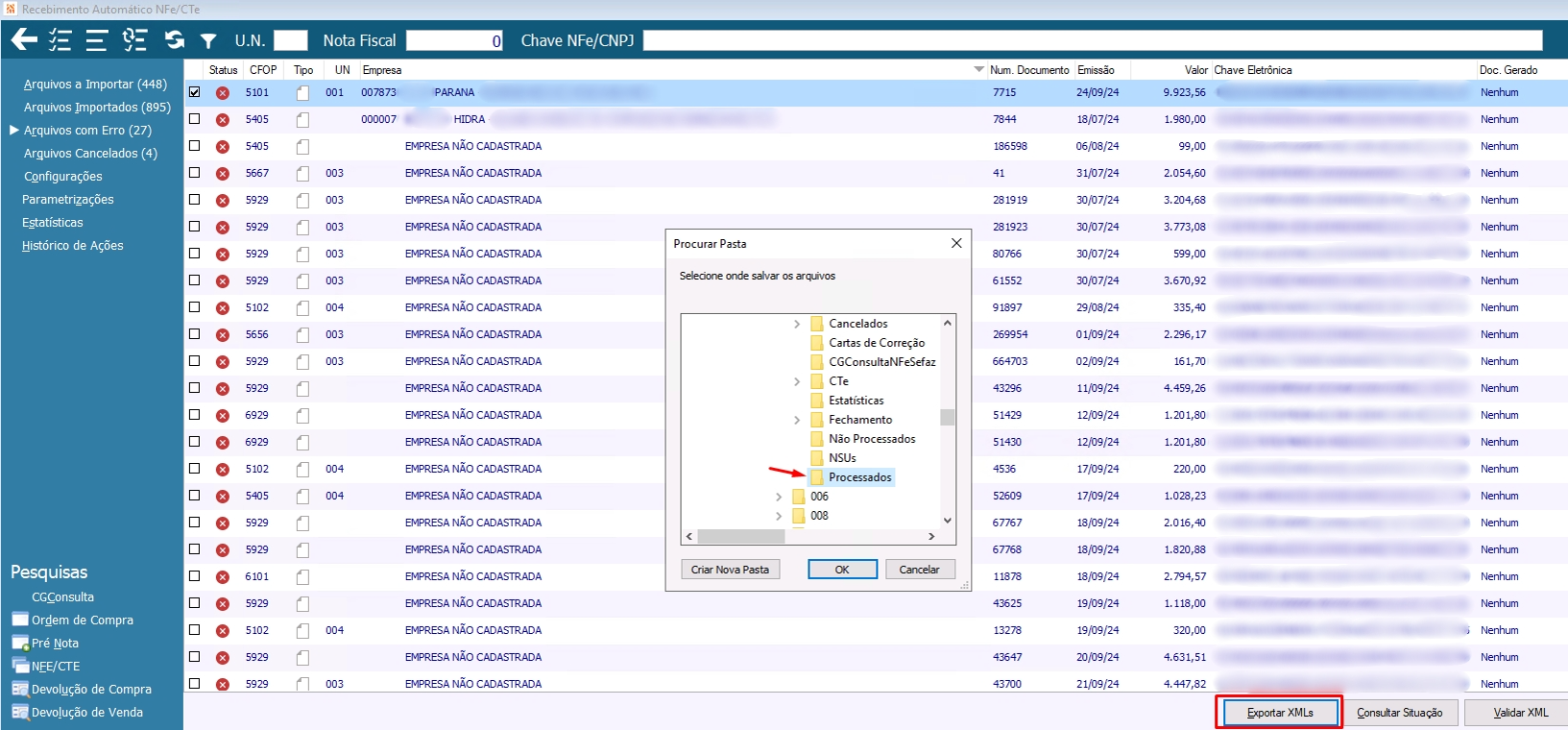1568x730 pixels.
Task: Close the Procurar Pasta dialog
Action: point(956,243)
